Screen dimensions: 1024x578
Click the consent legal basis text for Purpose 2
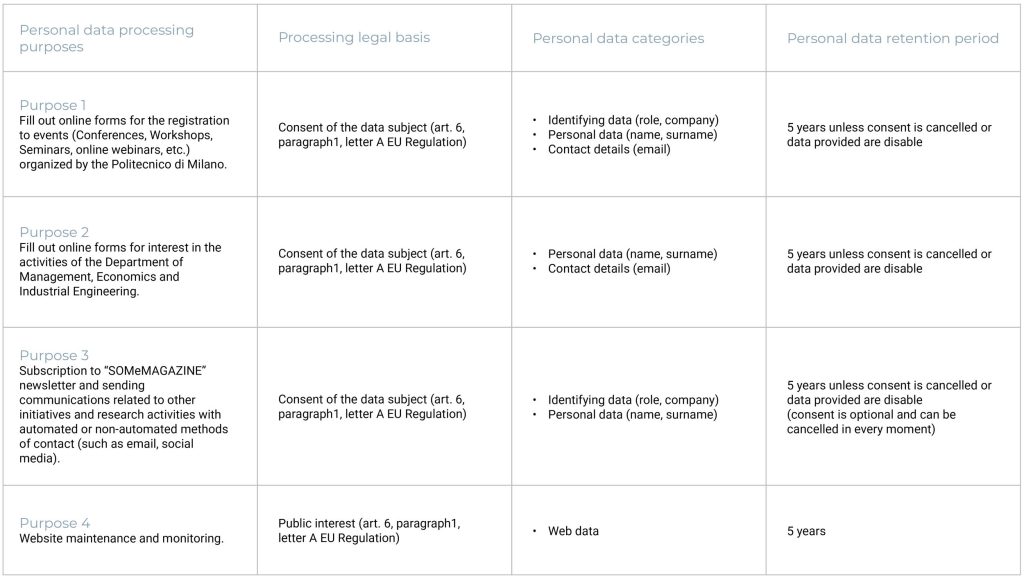pos(372,261)
